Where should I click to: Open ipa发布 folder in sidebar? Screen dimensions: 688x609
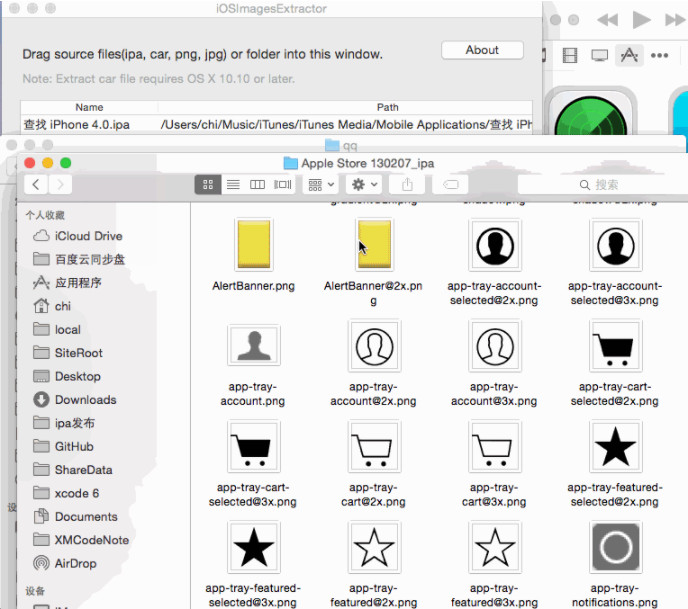pyautogui.click(x=64, y=423)
